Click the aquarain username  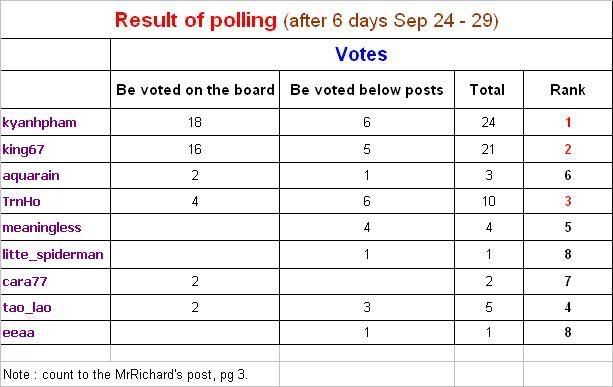pos(31,176)
